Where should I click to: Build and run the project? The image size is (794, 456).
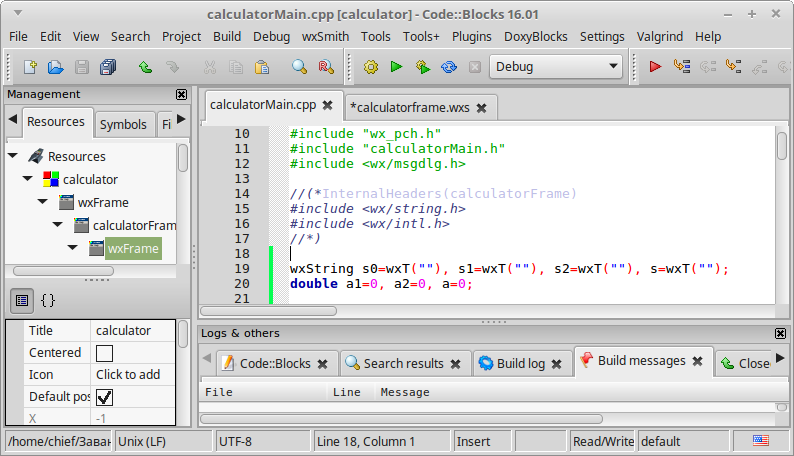(422, 67)
